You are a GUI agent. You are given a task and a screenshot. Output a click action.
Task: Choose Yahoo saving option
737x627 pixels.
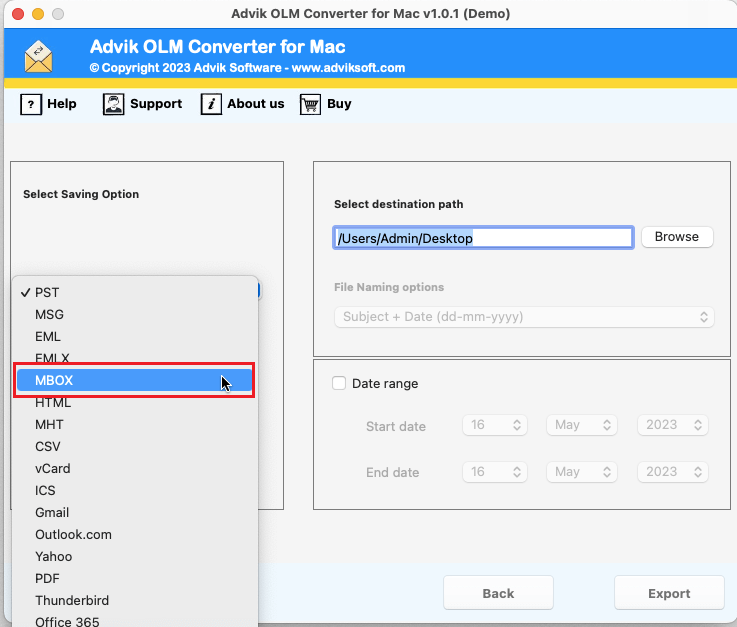(135, 556)
